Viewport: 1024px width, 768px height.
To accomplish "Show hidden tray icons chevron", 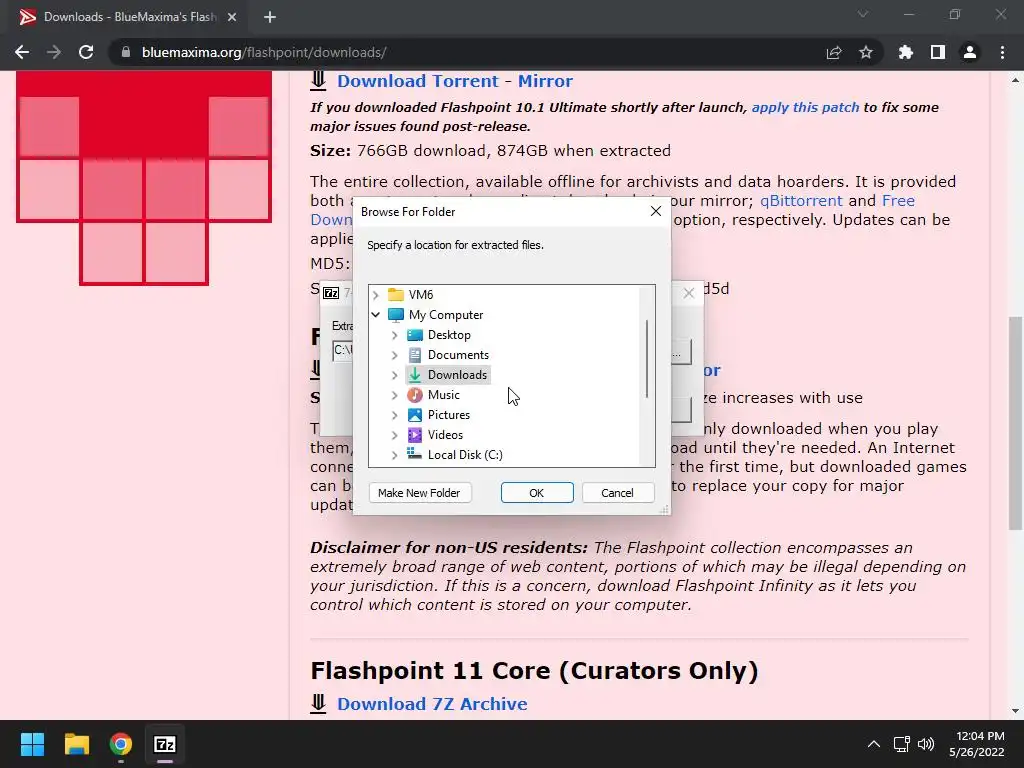I will [x=874, y=744].
